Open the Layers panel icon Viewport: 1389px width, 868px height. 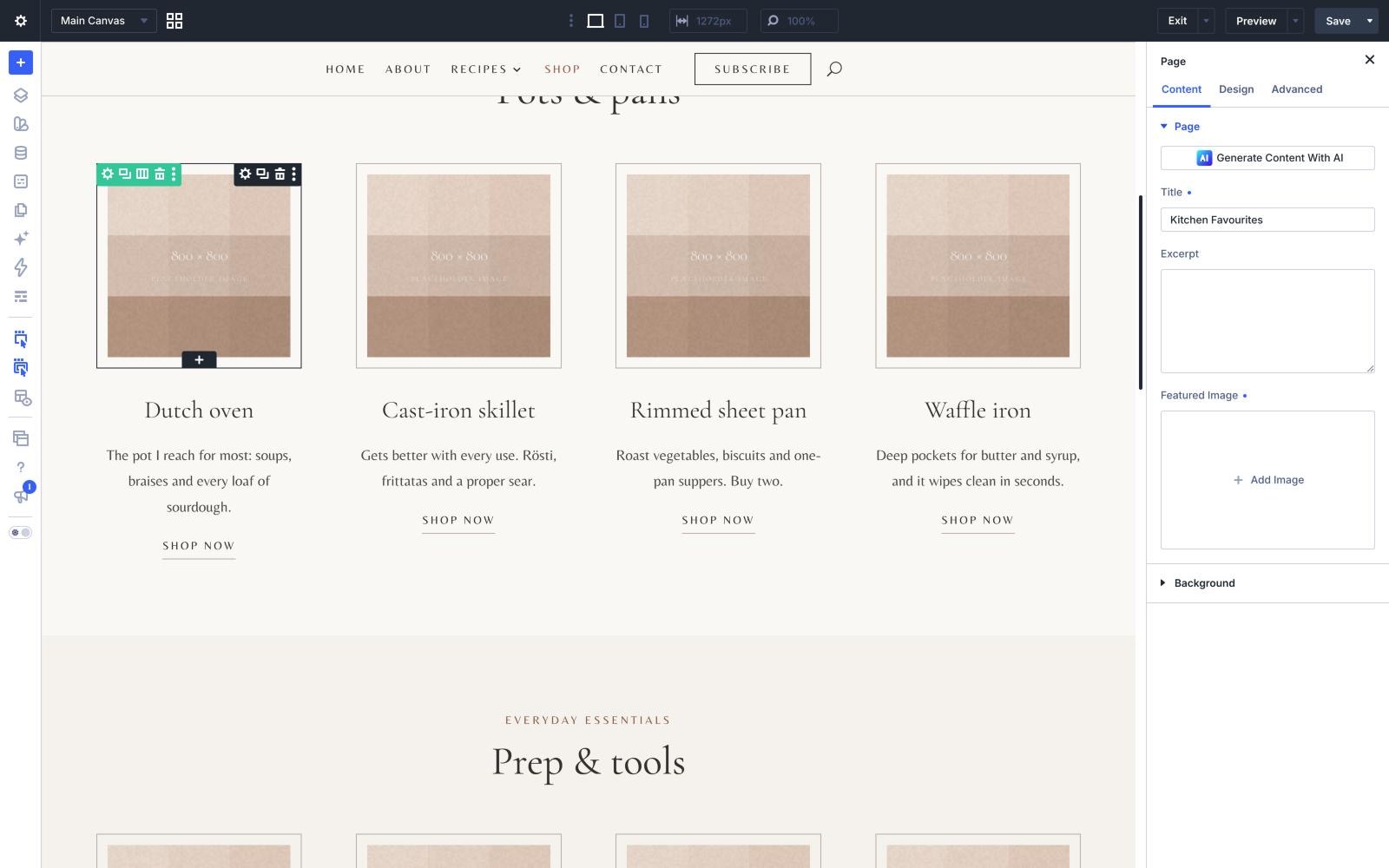(21, 95)
